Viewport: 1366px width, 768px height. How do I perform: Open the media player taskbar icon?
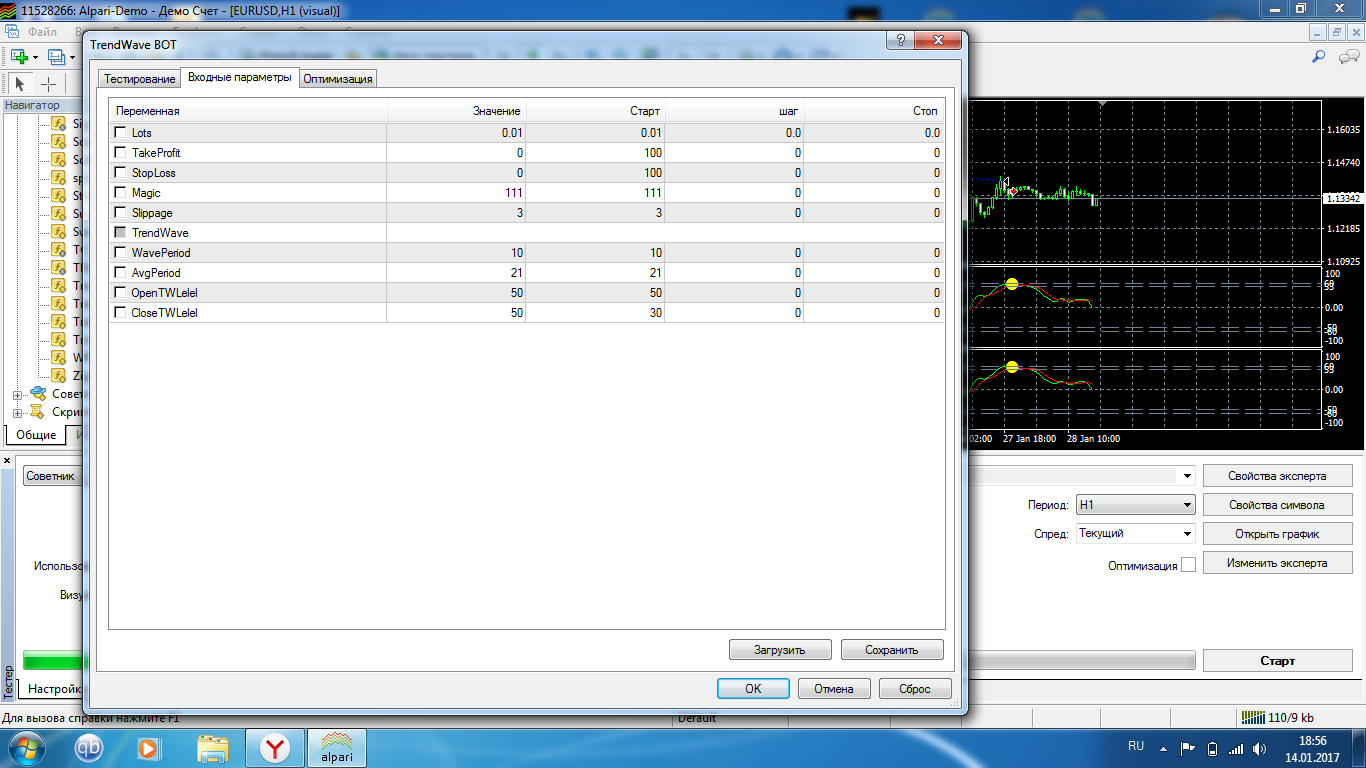[148, 747]
